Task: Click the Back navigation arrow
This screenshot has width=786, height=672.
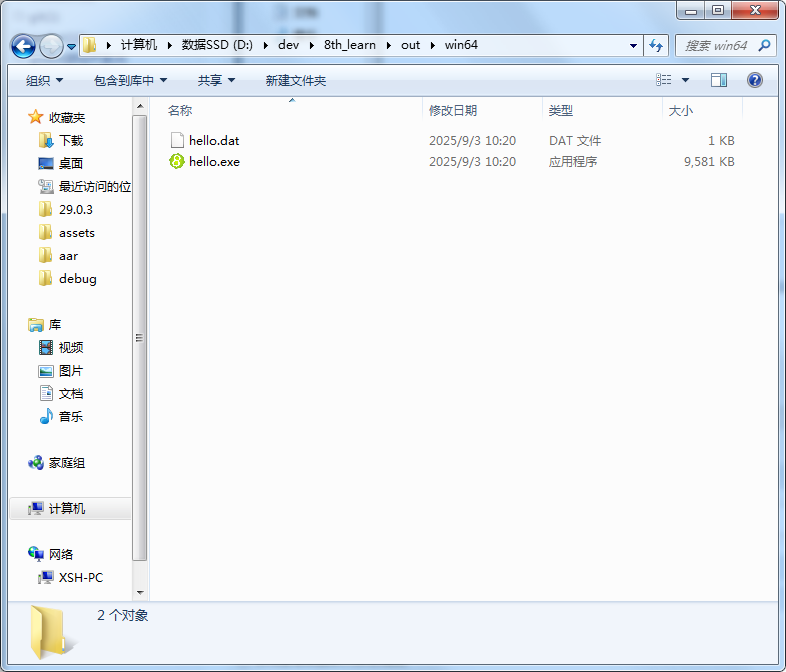Action: [23, 47]
